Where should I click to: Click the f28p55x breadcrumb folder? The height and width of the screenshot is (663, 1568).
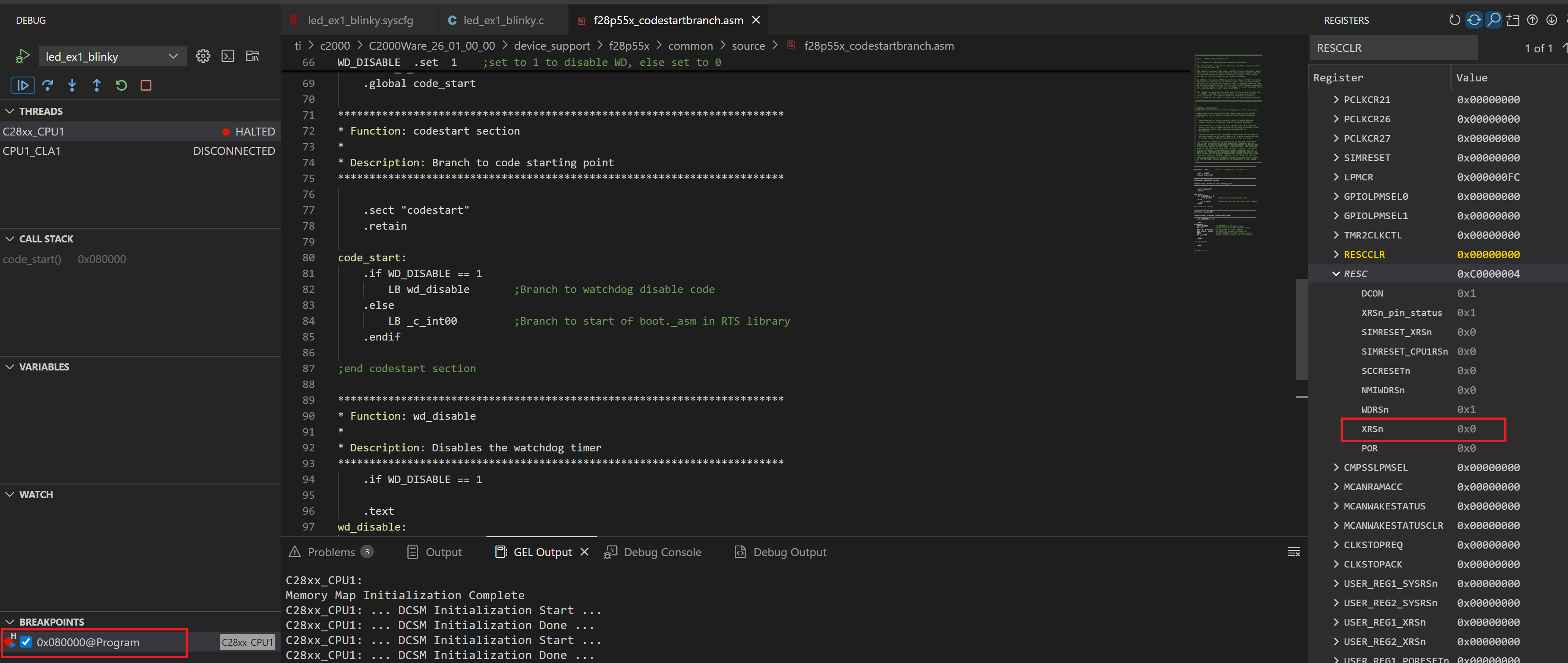coord(629,46)
